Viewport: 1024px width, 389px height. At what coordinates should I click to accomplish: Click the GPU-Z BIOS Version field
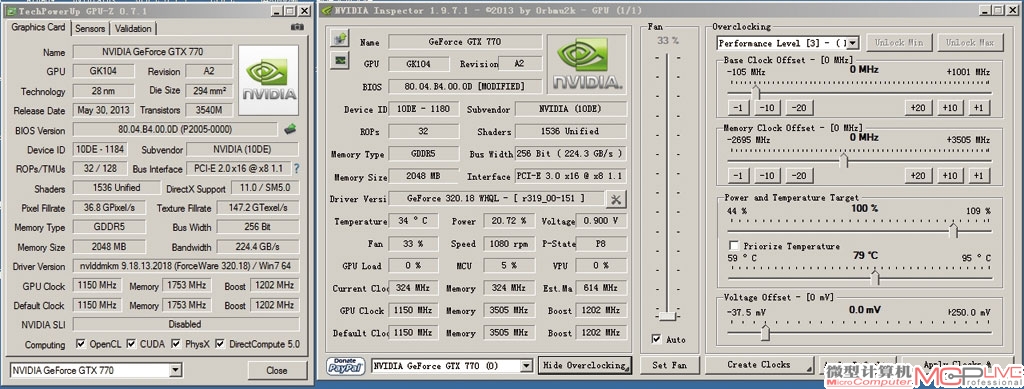click(x=175, y=130)
